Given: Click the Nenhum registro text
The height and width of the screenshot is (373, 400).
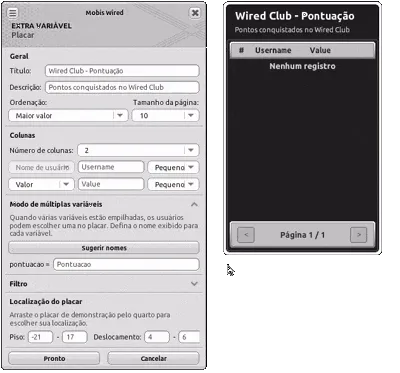Looking at the screenshot, I should click(x=302, y=66).
